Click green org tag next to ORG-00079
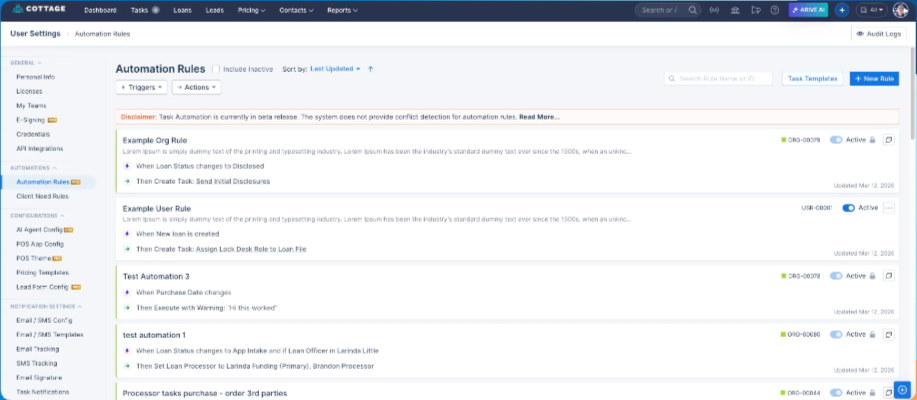 pyautogui.click(x=784, y=140)
